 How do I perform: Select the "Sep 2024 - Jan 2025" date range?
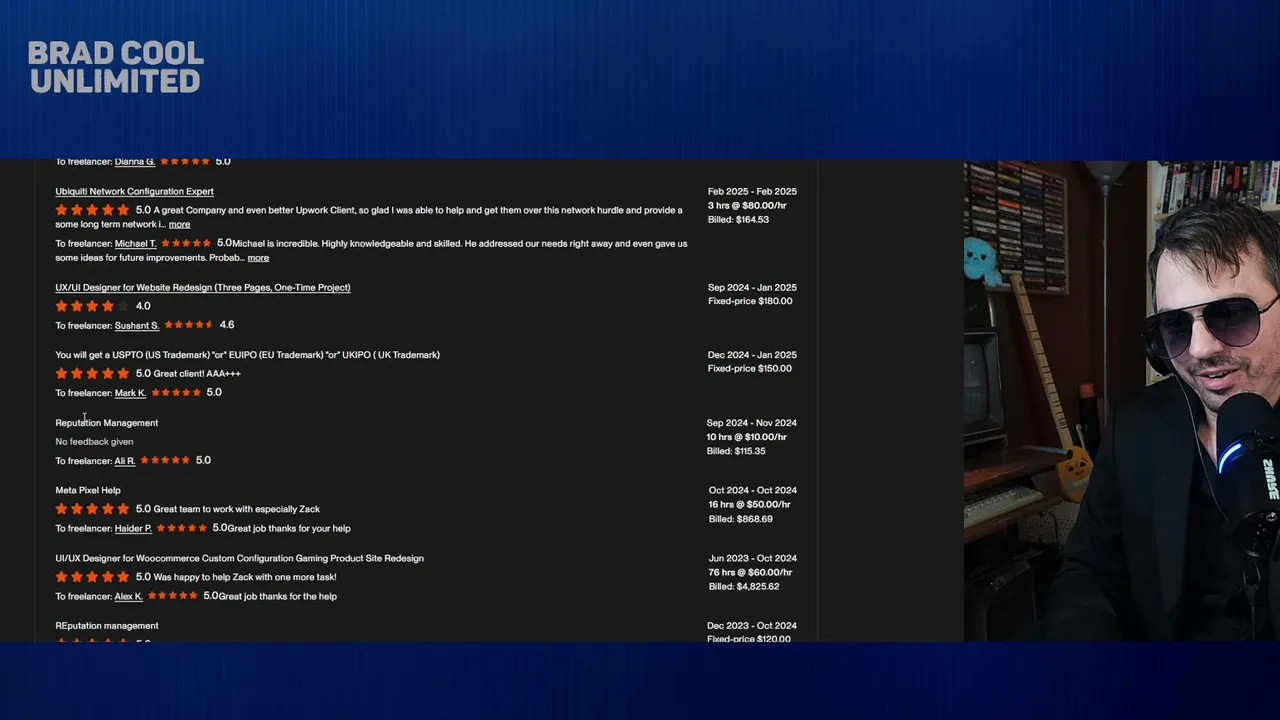pyautogui.click(x=752, y=288)
